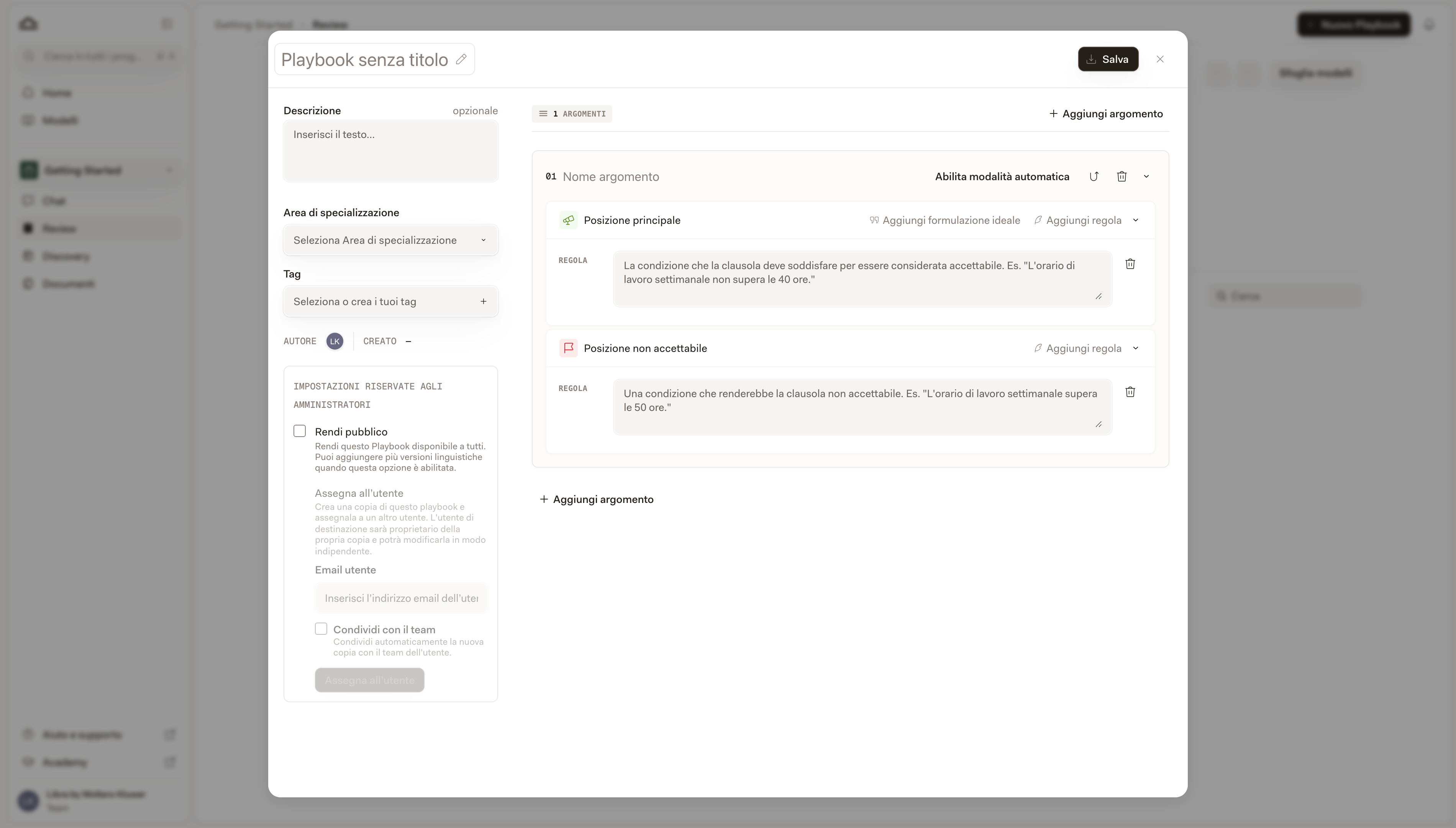Collapse the Posizione principale section chevron
This screenshot has width=1456, height=828.
1135,220
